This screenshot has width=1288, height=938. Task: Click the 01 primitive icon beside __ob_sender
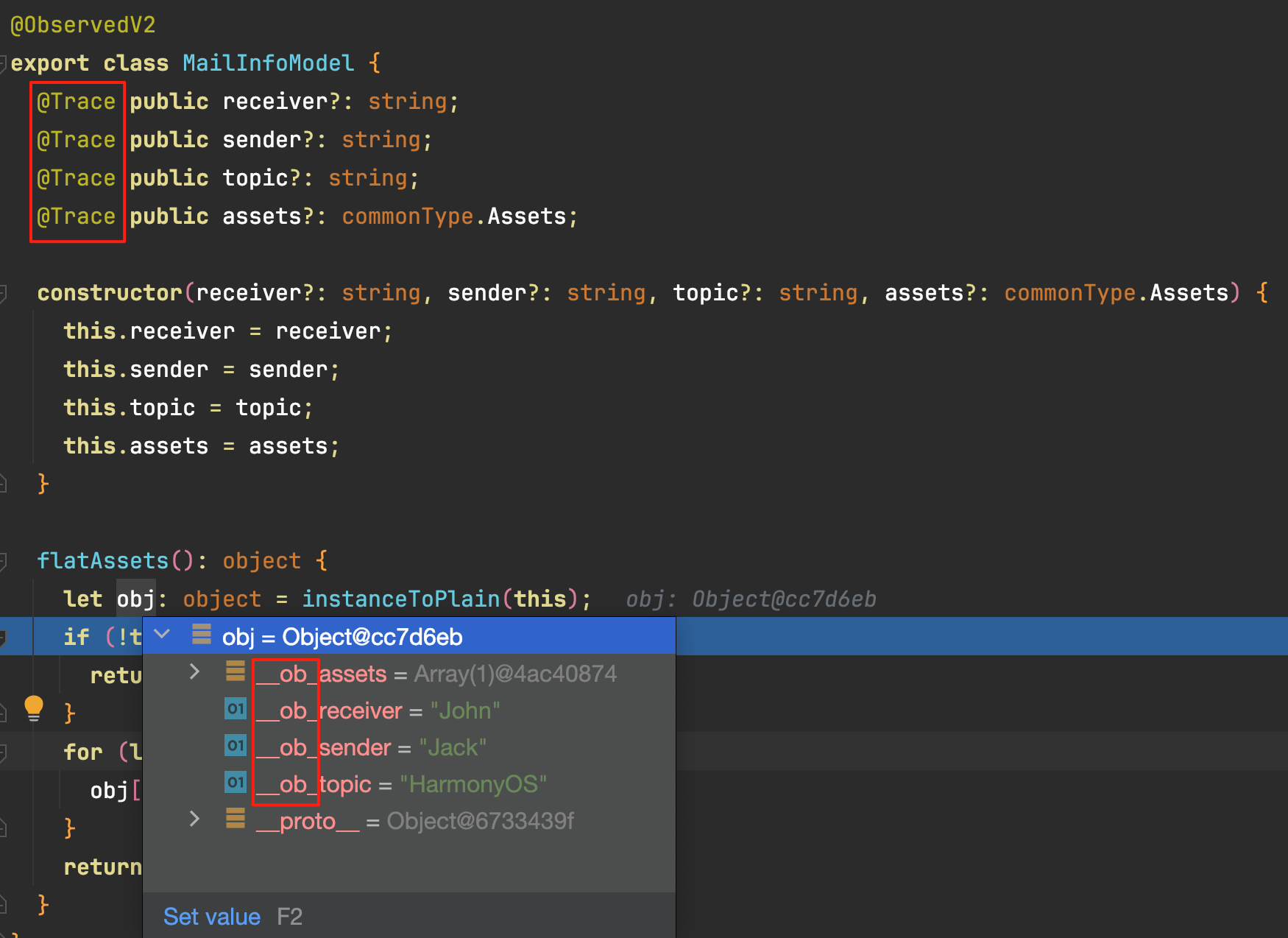236,746
